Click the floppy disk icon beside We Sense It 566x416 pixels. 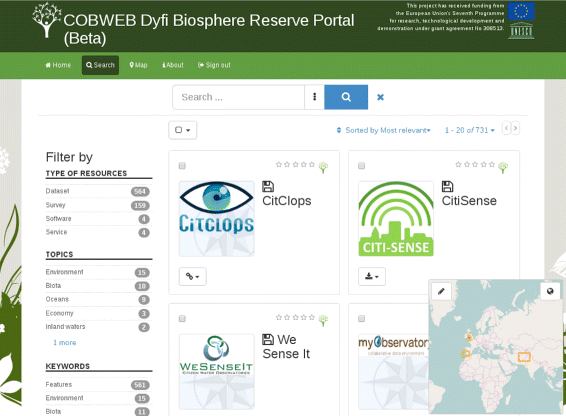click(x=268, y=339)
